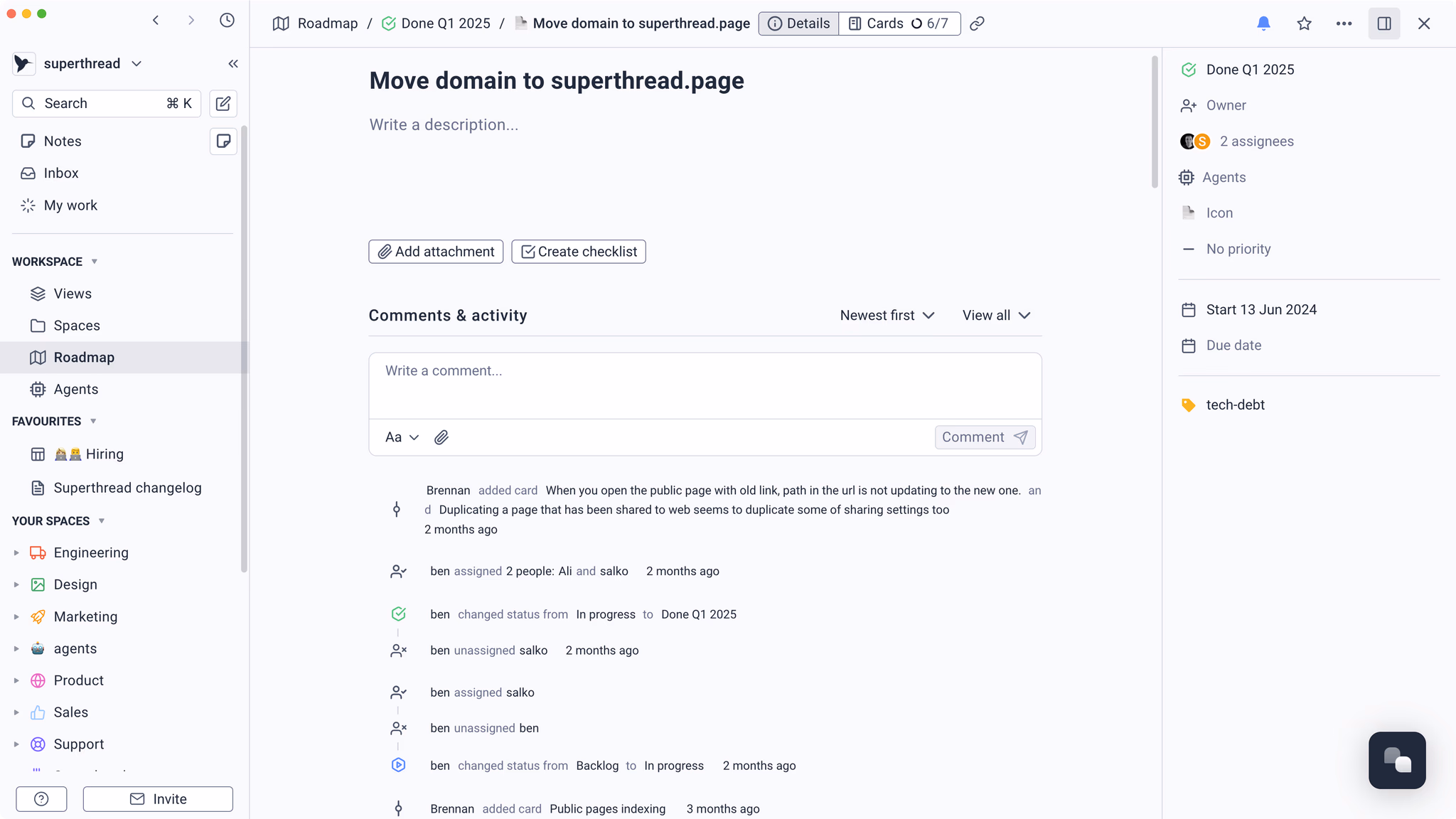Collapse the WORKSPACE section
1456x819 pixels.
click(x=95, y=262)
